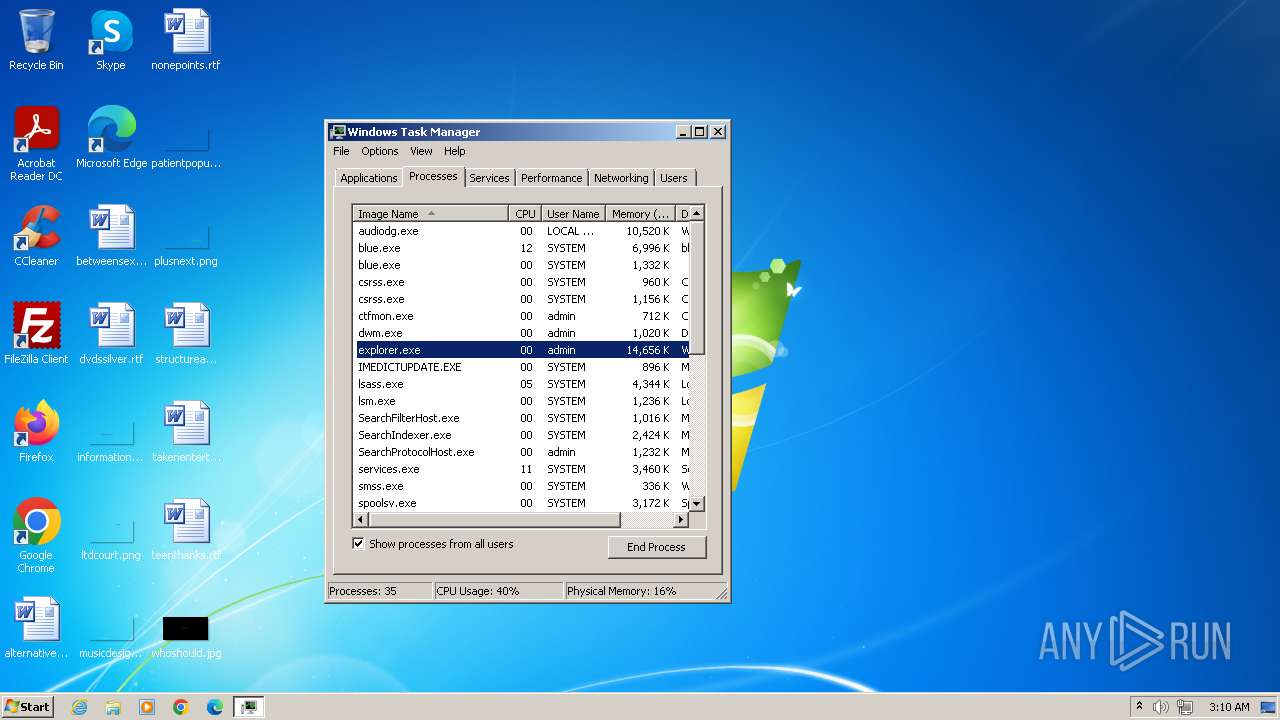The image size is (1280, 720).
Task: Select the spoolsv.exe process
Action: pos(523,503)
